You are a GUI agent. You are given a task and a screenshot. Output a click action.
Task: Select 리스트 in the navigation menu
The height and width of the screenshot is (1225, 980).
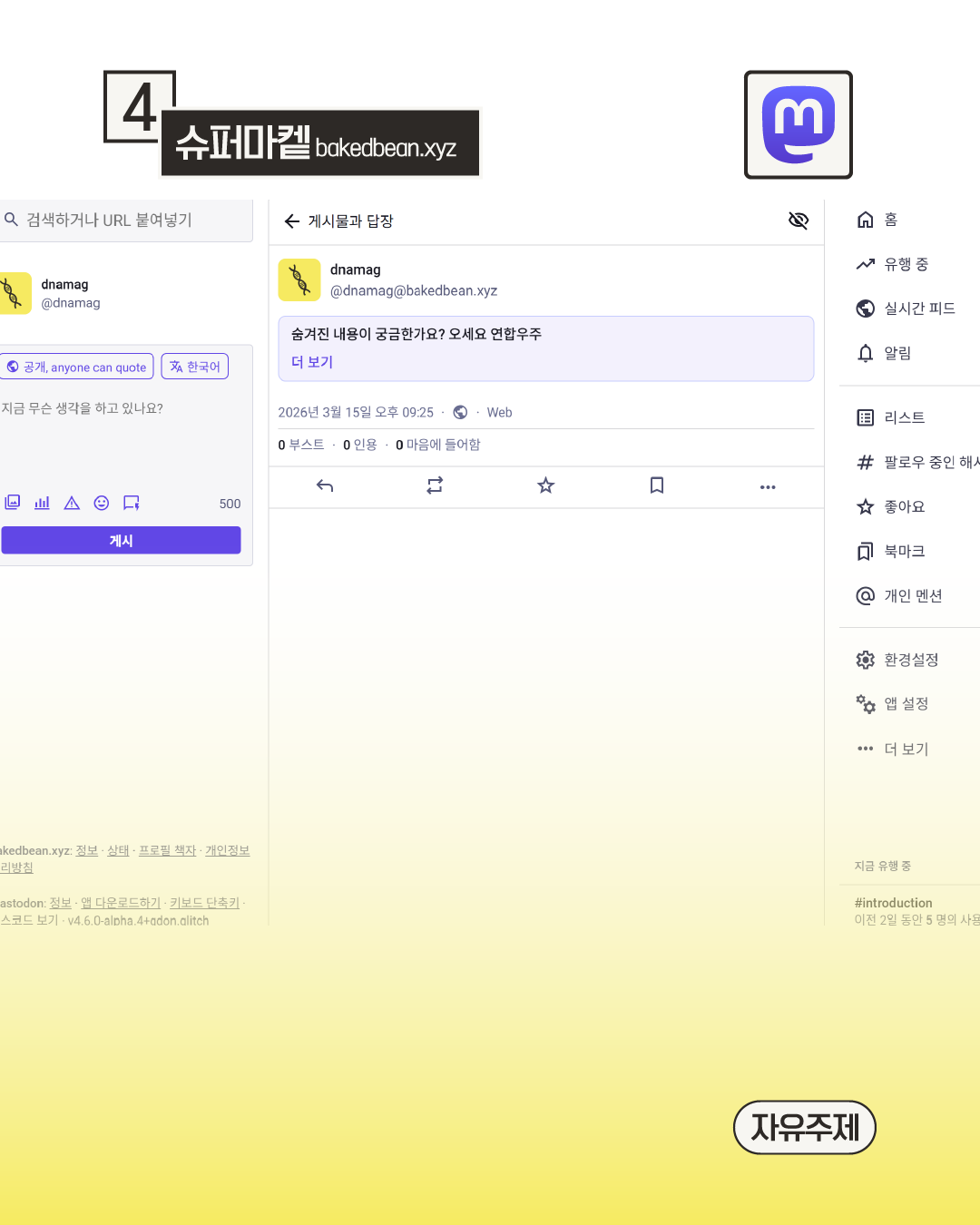click(904, 417)
